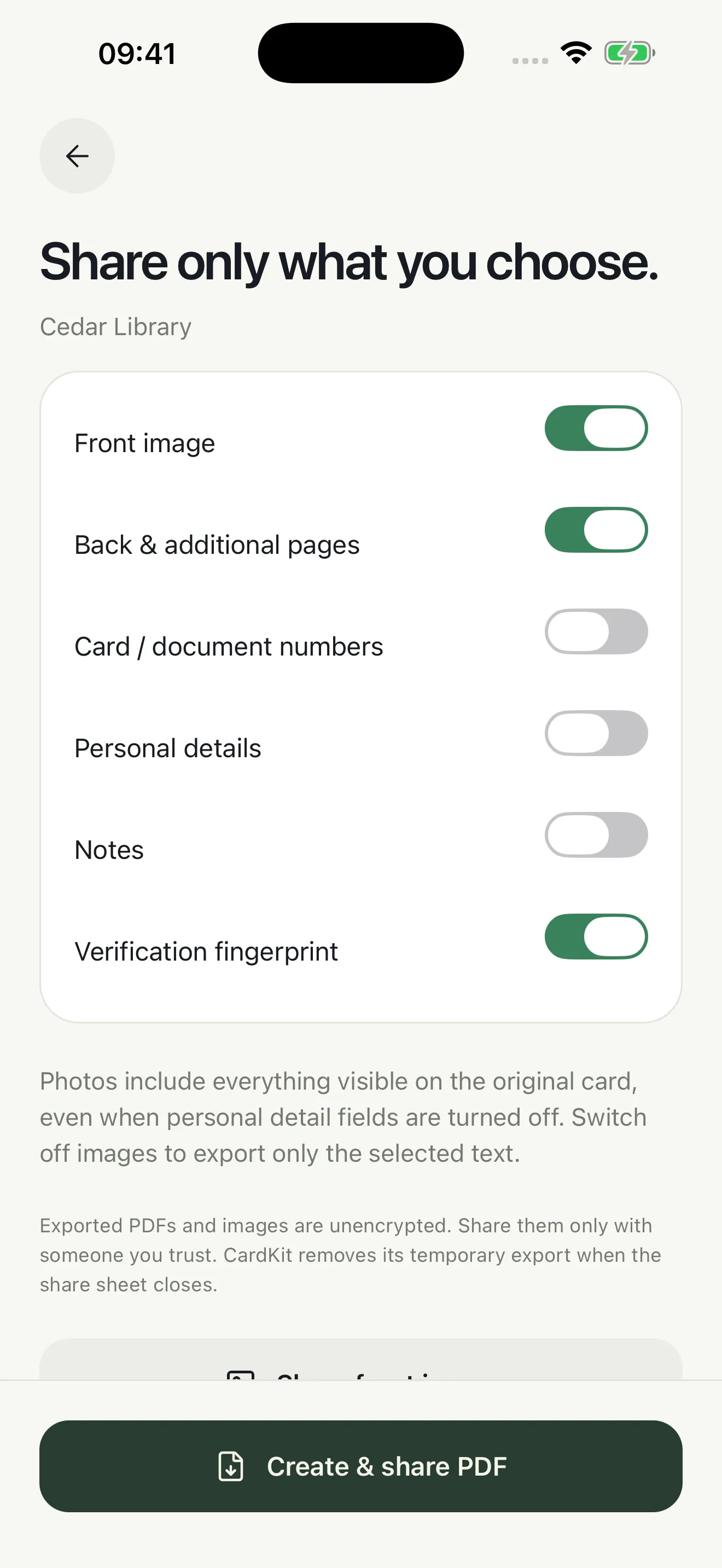Tap the battery charging icon
Image resolution: width=722 pixels, height=1568 pixels.
(x=630, y=53)
